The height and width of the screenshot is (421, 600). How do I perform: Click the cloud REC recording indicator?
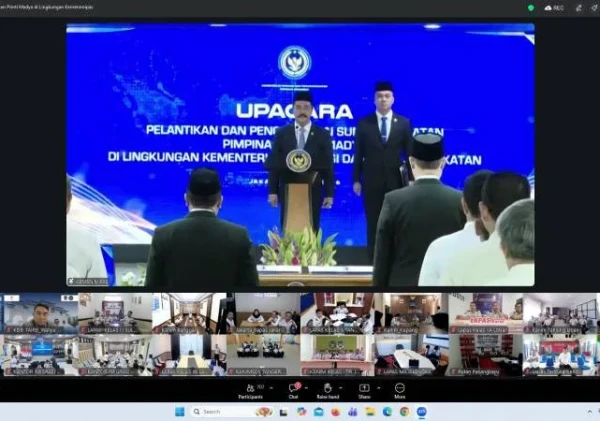(554, 8)
